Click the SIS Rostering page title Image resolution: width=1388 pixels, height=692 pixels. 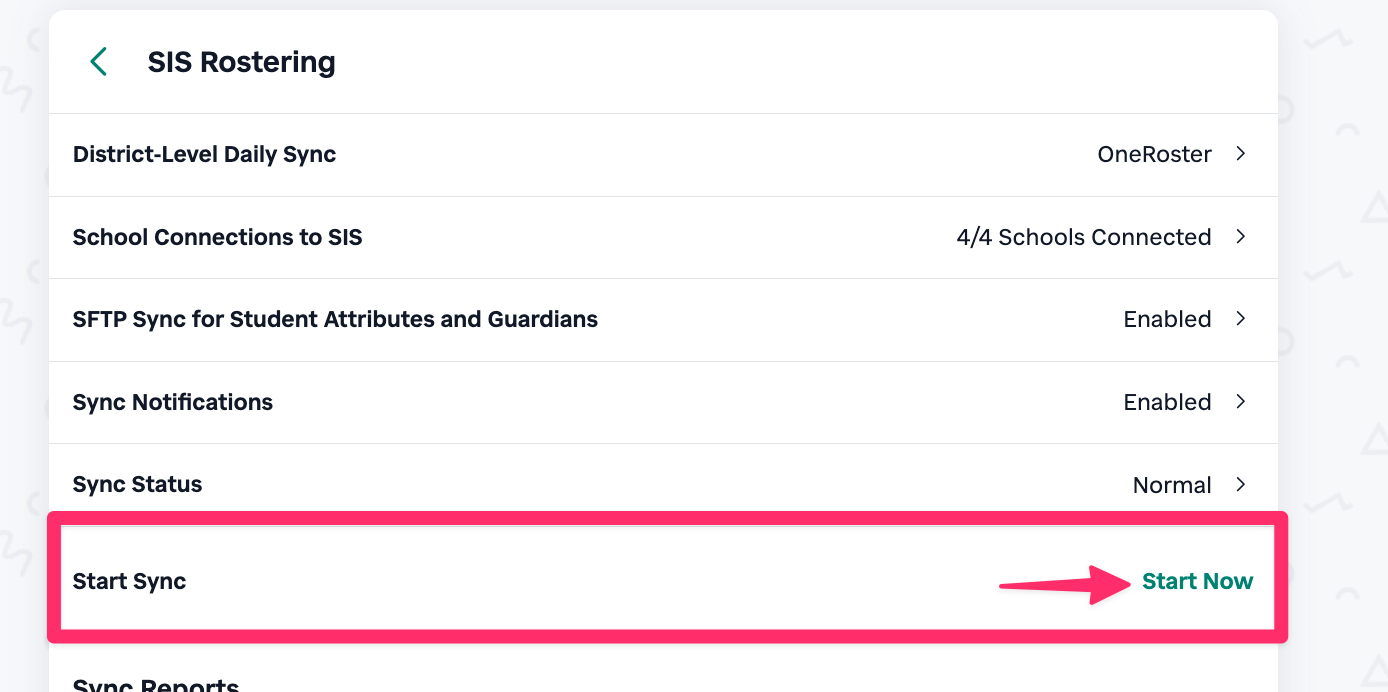pyautogui.click(x=241, y=62)
